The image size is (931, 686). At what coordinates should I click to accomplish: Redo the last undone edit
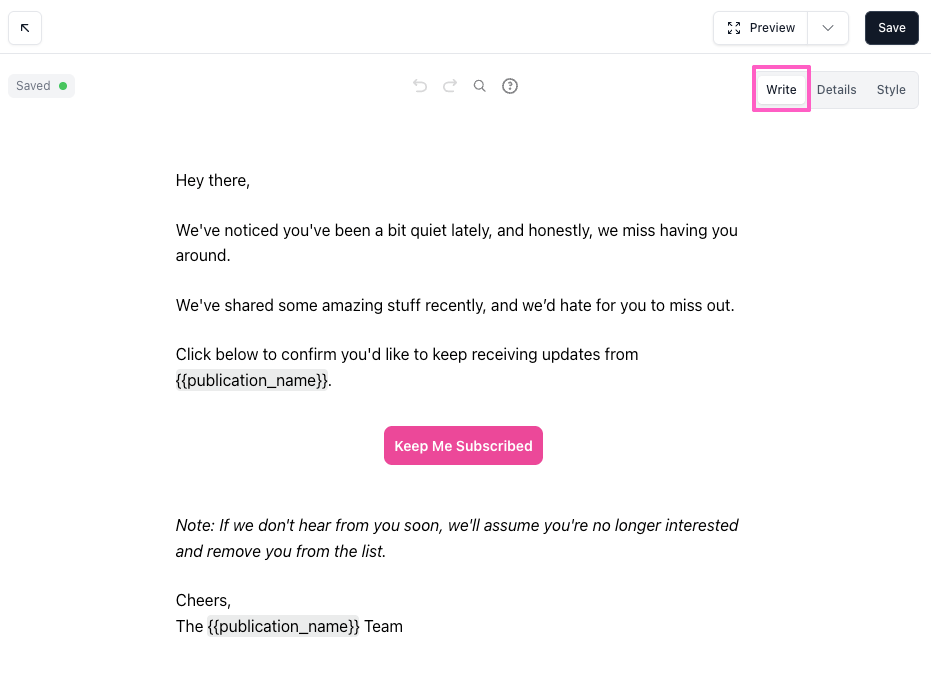(450, 86)
